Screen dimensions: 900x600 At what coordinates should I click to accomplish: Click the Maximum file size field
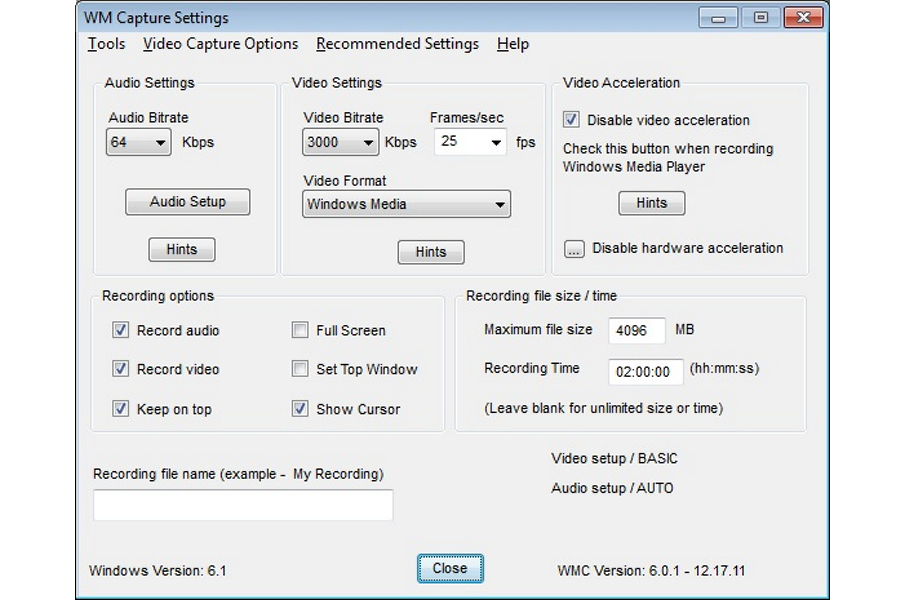pyautogui.click(x=637, y=330)
